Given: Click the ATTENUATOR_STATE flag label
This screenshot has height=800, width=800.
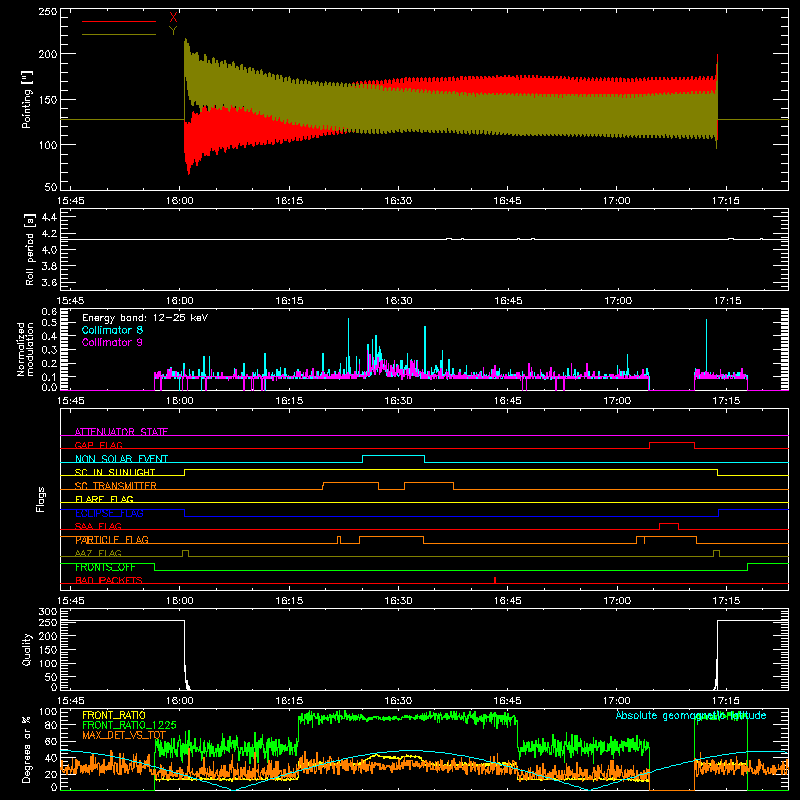Looking at the screenshot, I should pyautogui.click(x=121, y=432).
